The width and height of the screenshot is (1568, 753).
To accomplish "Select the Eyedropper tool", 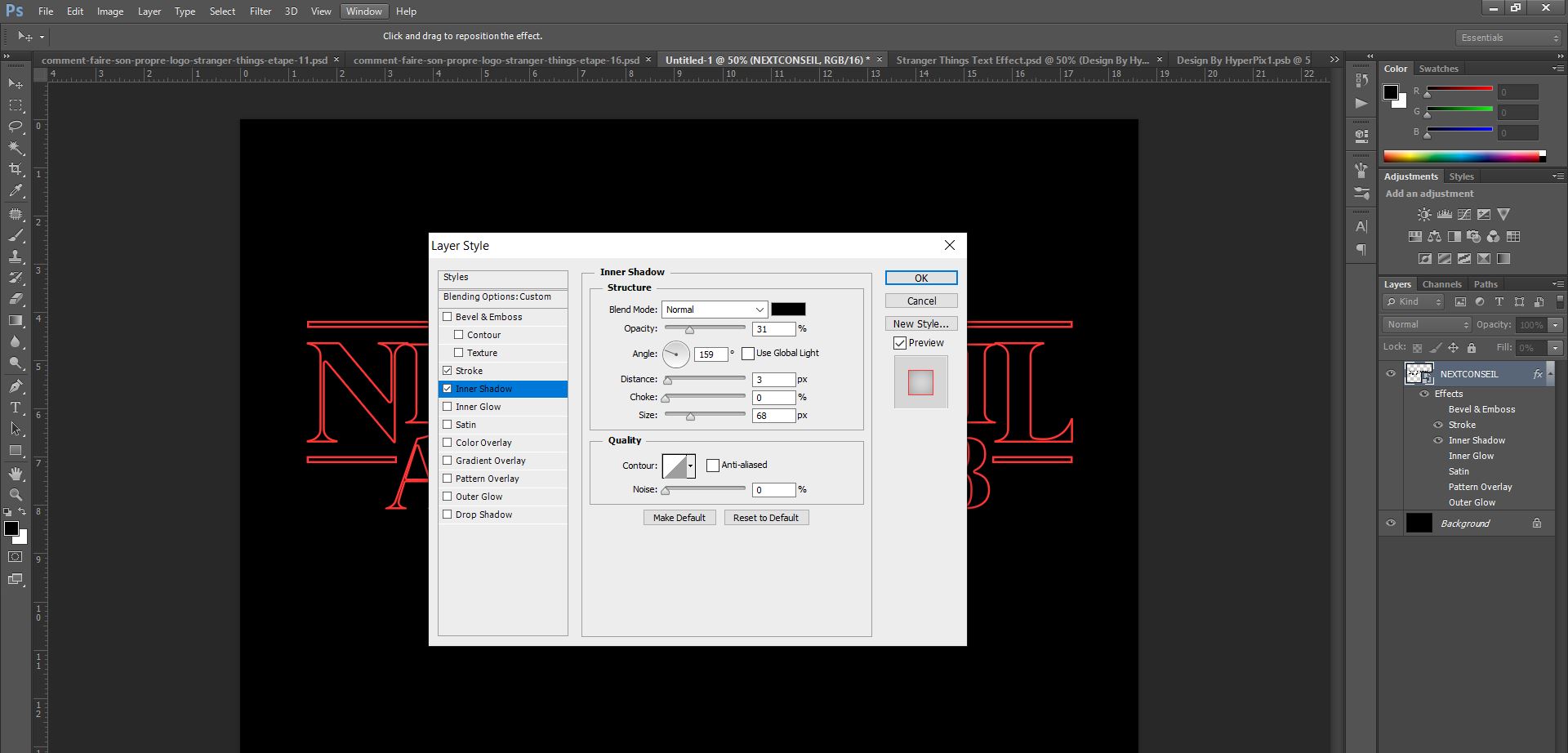I will pos(16,191).
